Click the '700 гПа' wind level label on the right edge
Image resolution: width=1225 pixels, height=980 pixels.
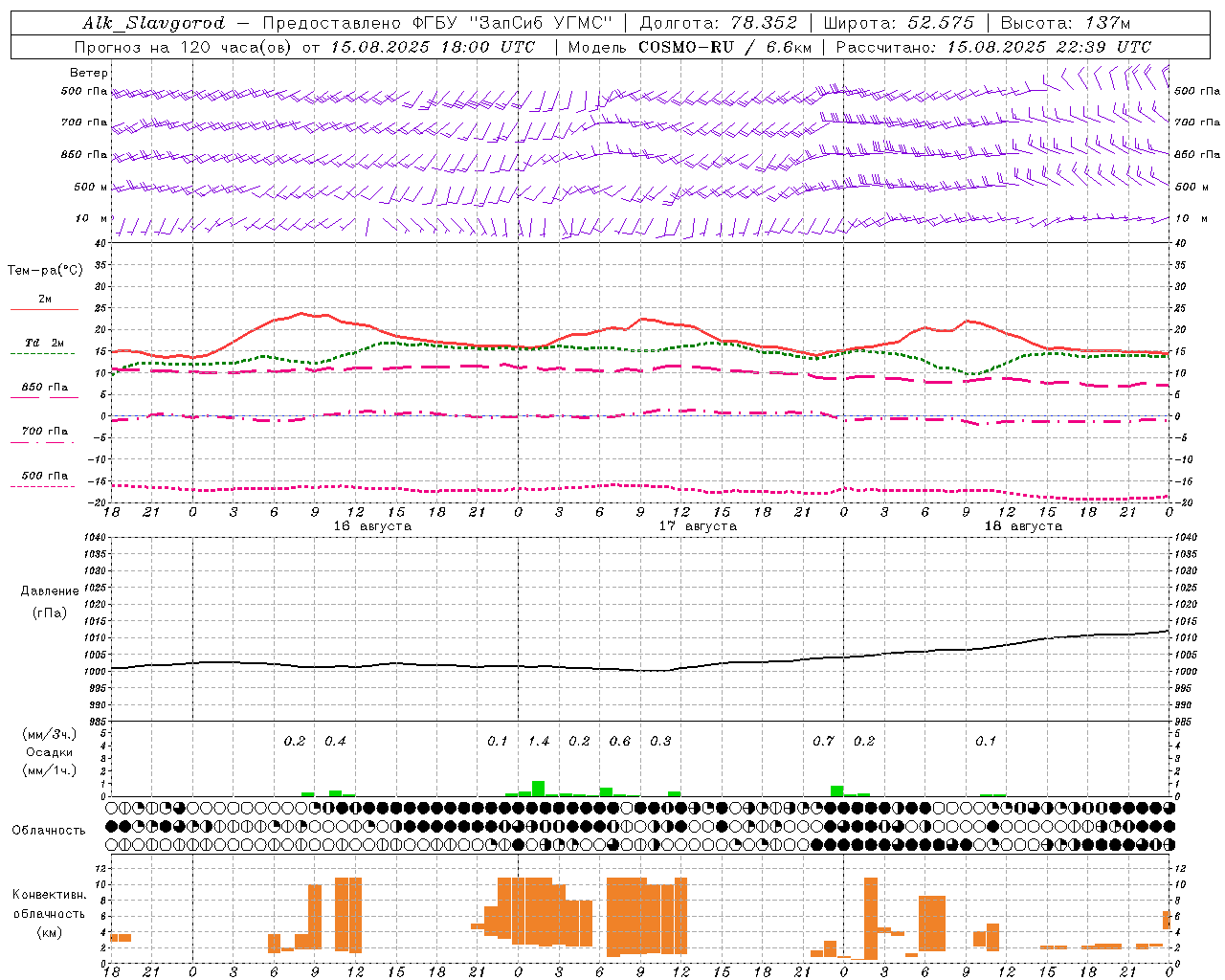(1197, 122)
